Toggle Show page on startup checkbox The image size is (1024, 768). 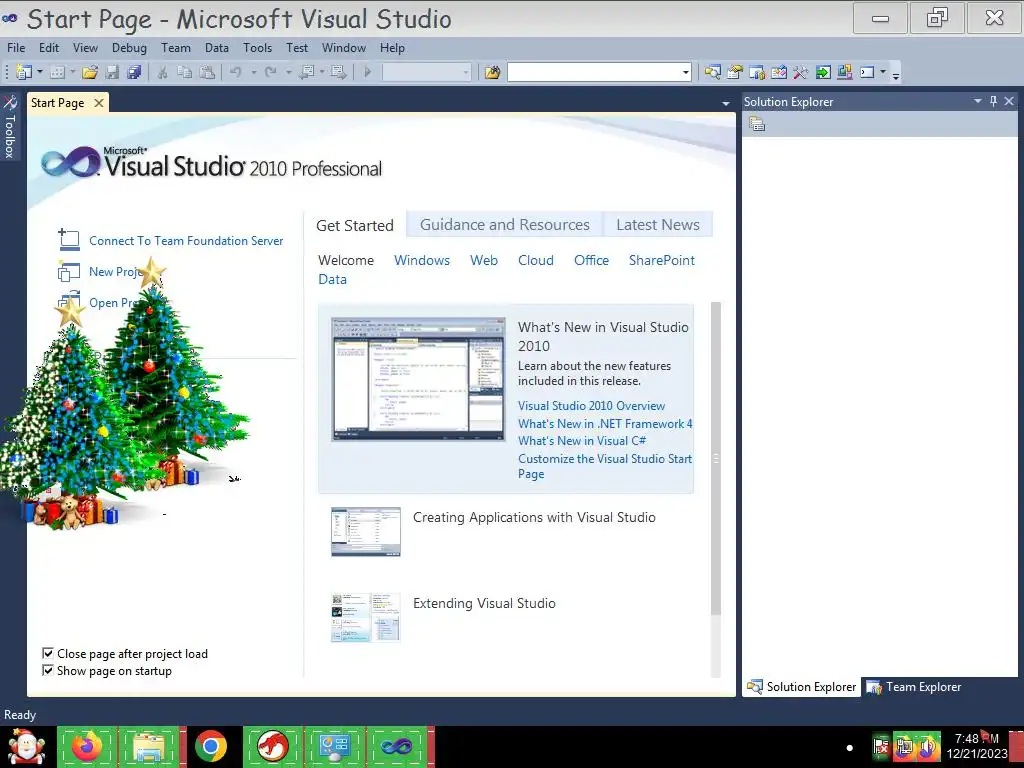[x=48, y=671]
